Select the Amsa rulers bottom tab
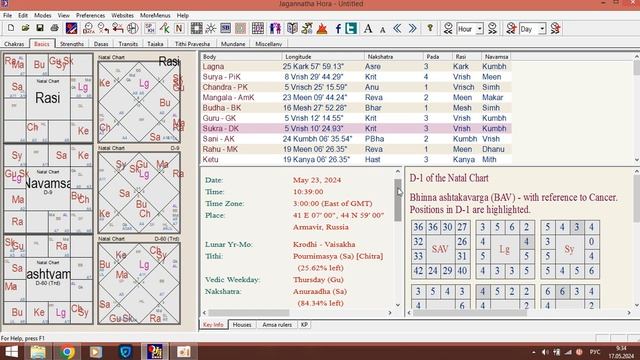 pos(277,325)
